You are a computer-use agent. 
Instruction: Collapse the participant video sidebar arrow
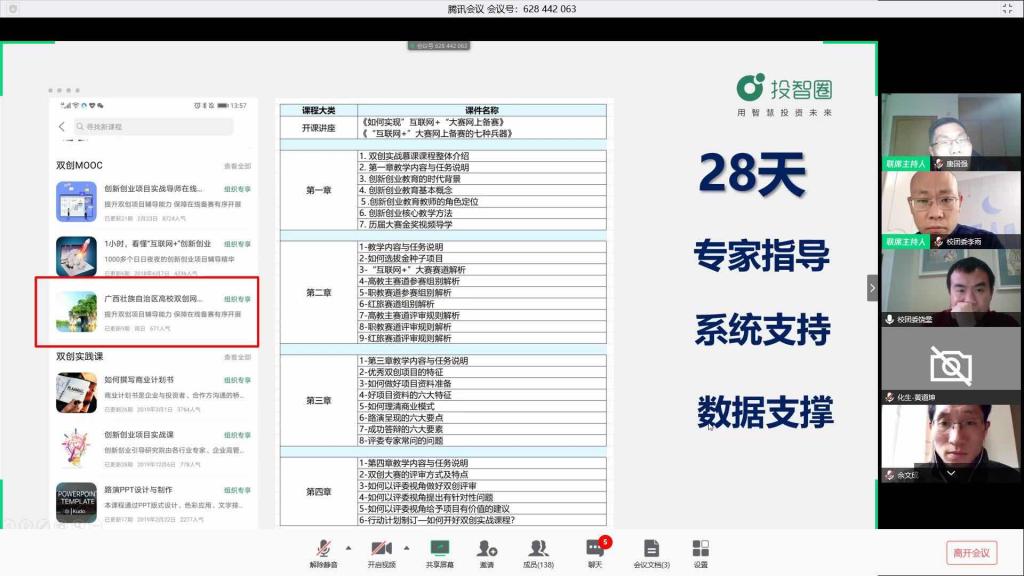tap(872, 288)
